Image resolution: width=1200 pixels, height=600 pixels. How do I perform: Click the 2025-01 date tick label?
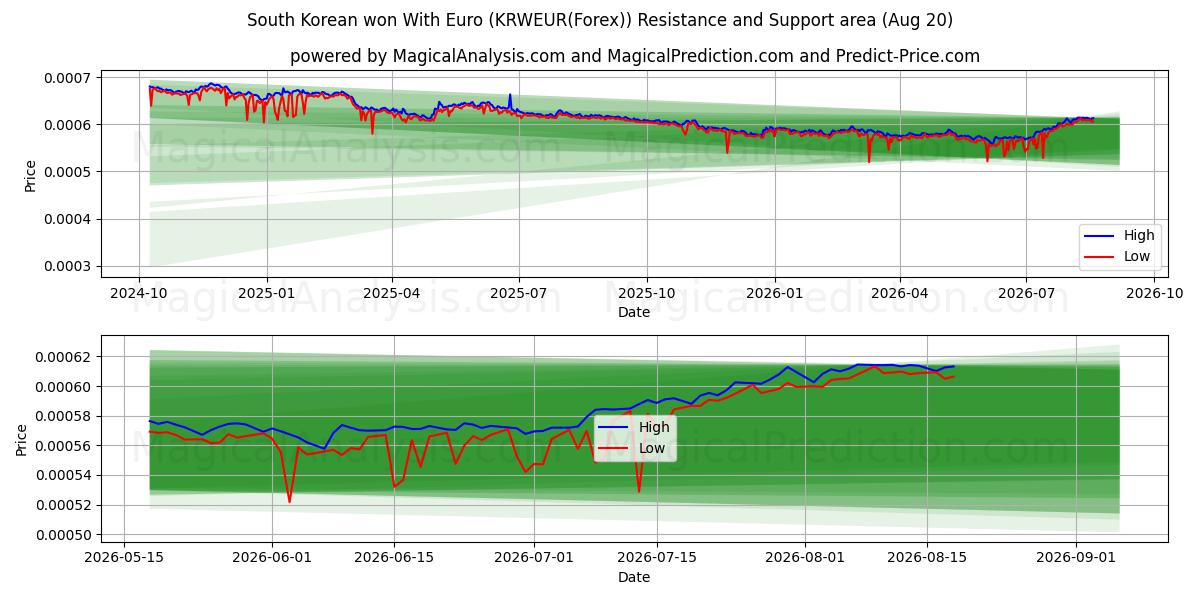pos(267,294)
